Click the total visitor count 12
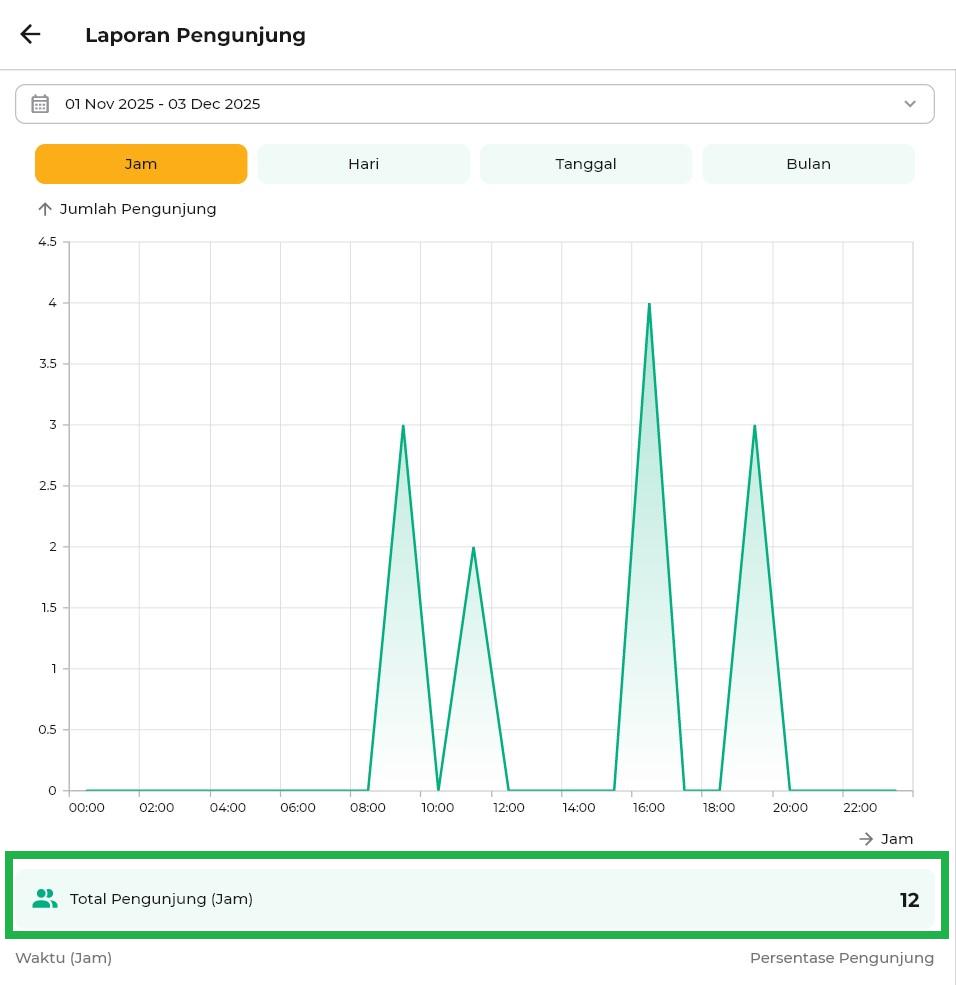Image resolution: width=956 pixels, height=985 pixels. [x=909, y=900]
